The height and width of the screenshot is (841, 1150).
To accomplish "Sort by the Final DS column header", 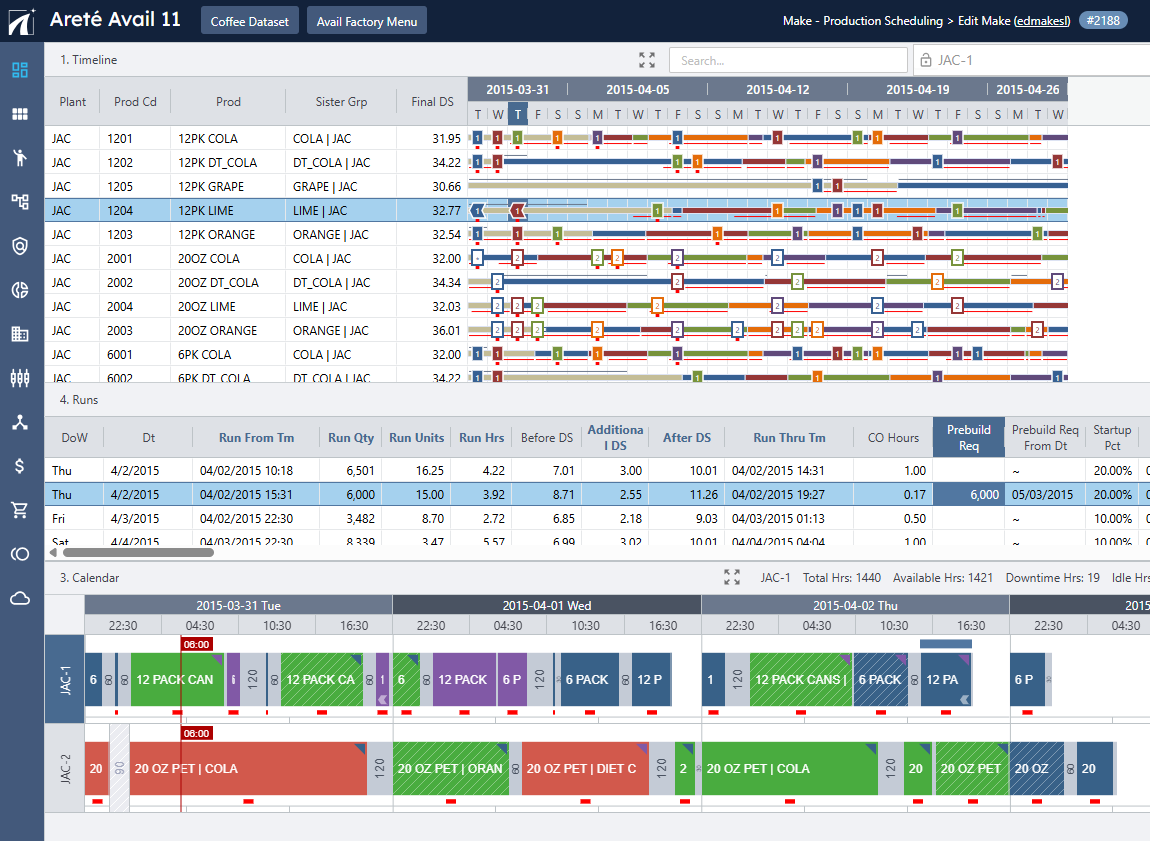I will pos(432,102).
